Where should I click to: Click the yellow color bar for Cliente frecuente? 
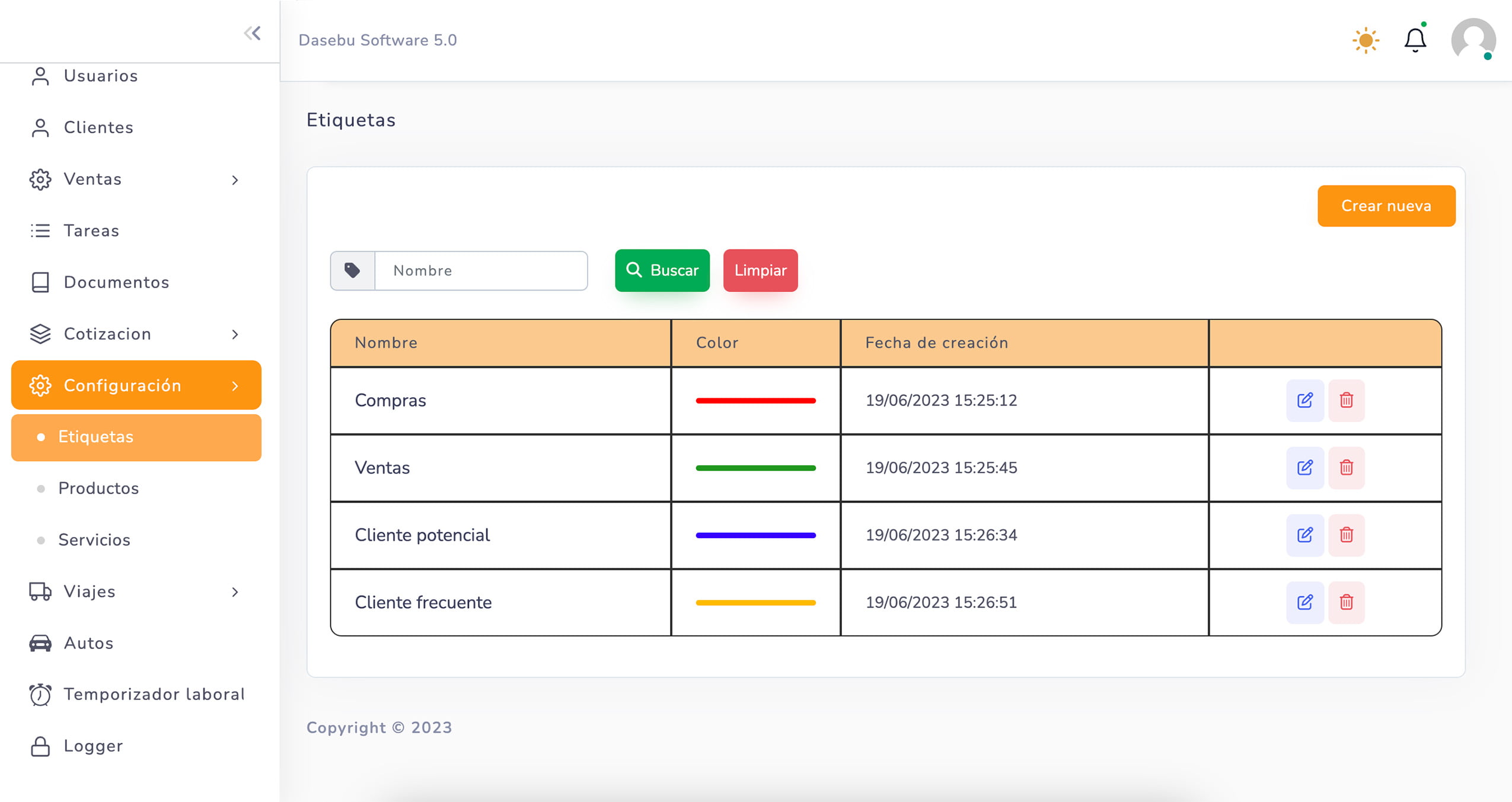point(755,603)
